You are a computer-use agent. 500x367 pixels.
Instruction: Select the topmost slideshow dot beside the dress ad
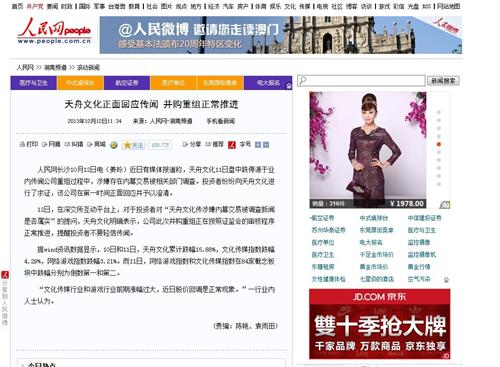point(439,112)
